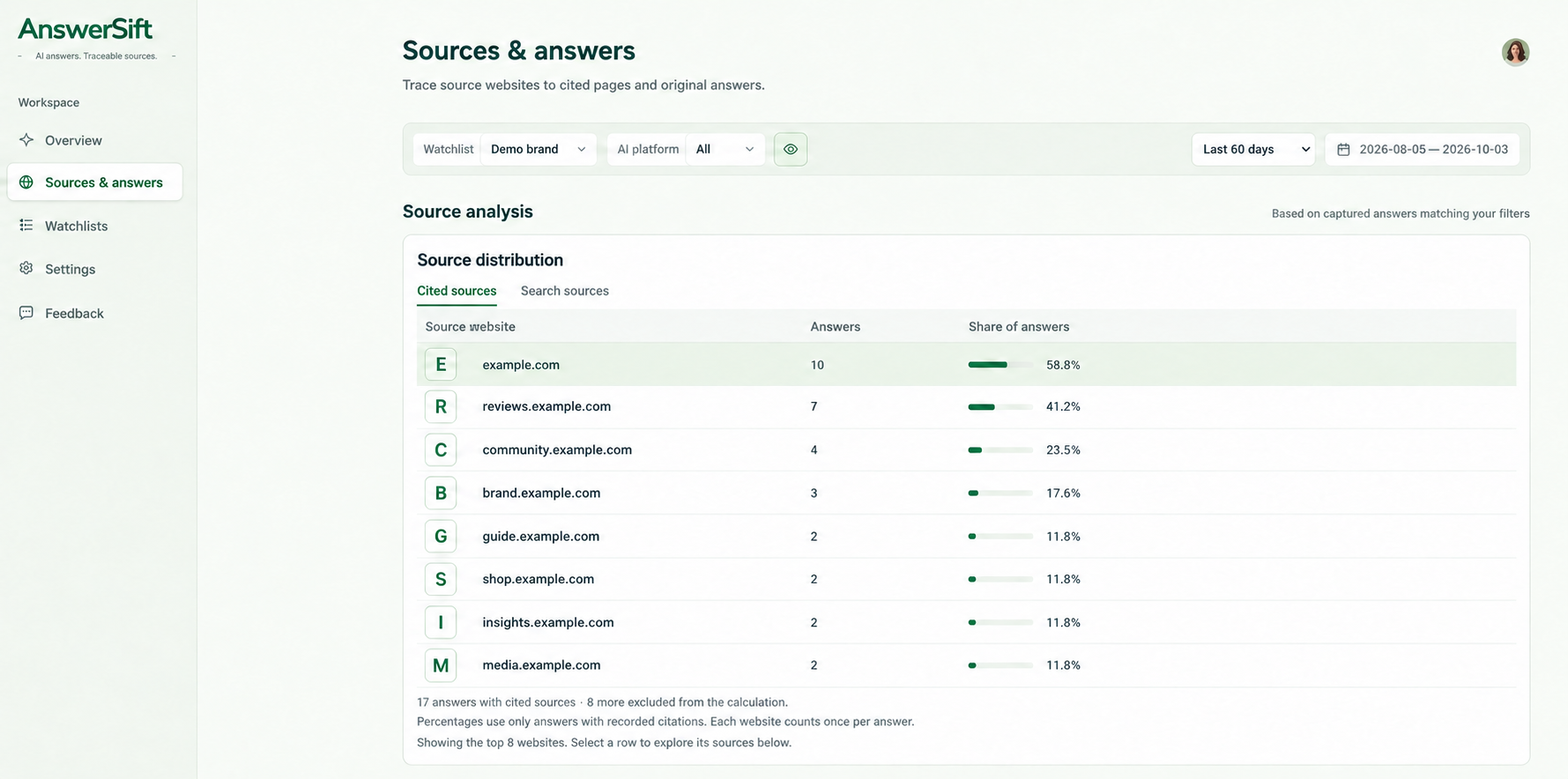Click the Share of answers column header

(x=1019, y=326)
